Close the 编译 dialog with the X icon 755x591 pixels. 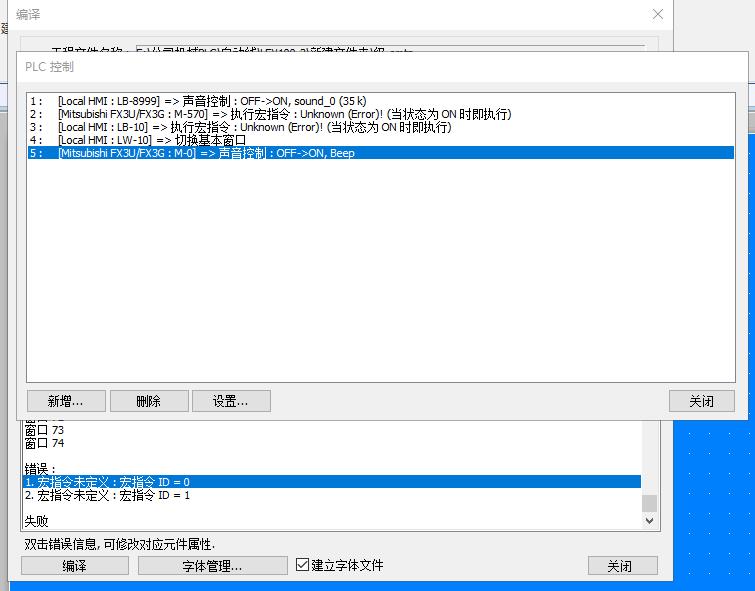coord(657,14)
